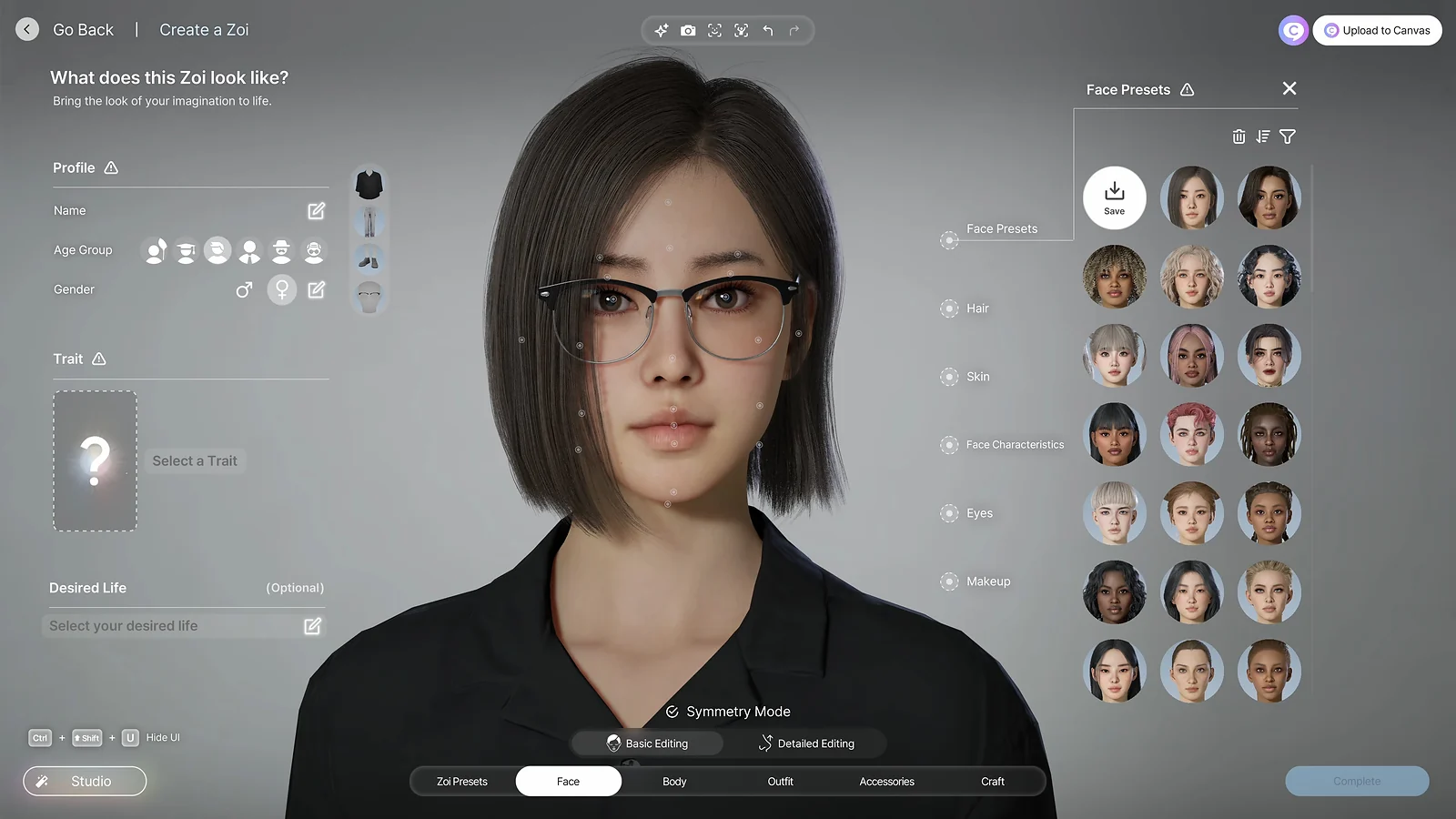Switch to the Body tab
1456x819 pixels.
[x=674, y=781]
